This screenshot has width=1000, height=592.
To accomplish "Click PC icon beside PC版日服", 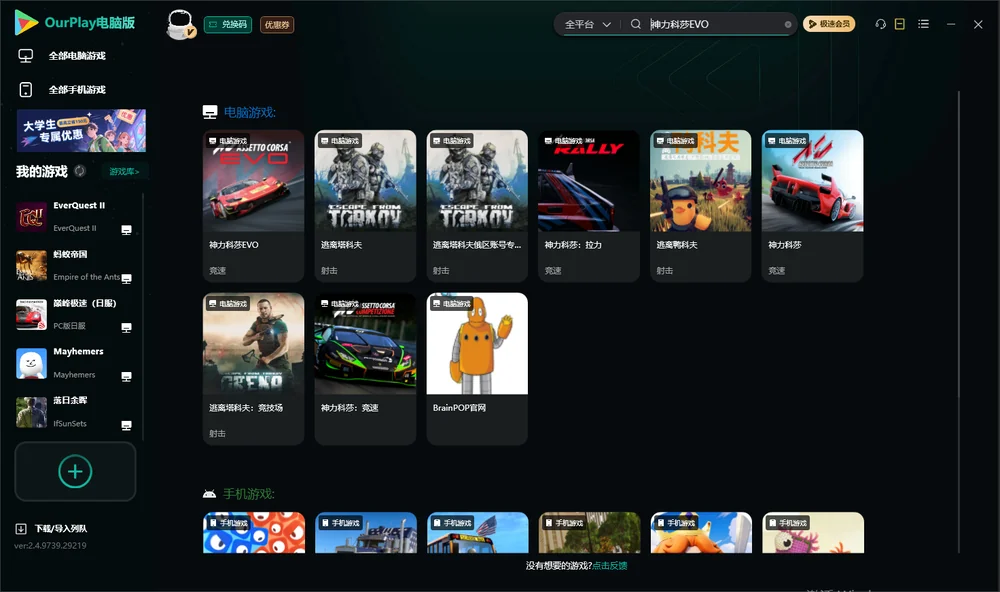I will (x=126, y=327).
